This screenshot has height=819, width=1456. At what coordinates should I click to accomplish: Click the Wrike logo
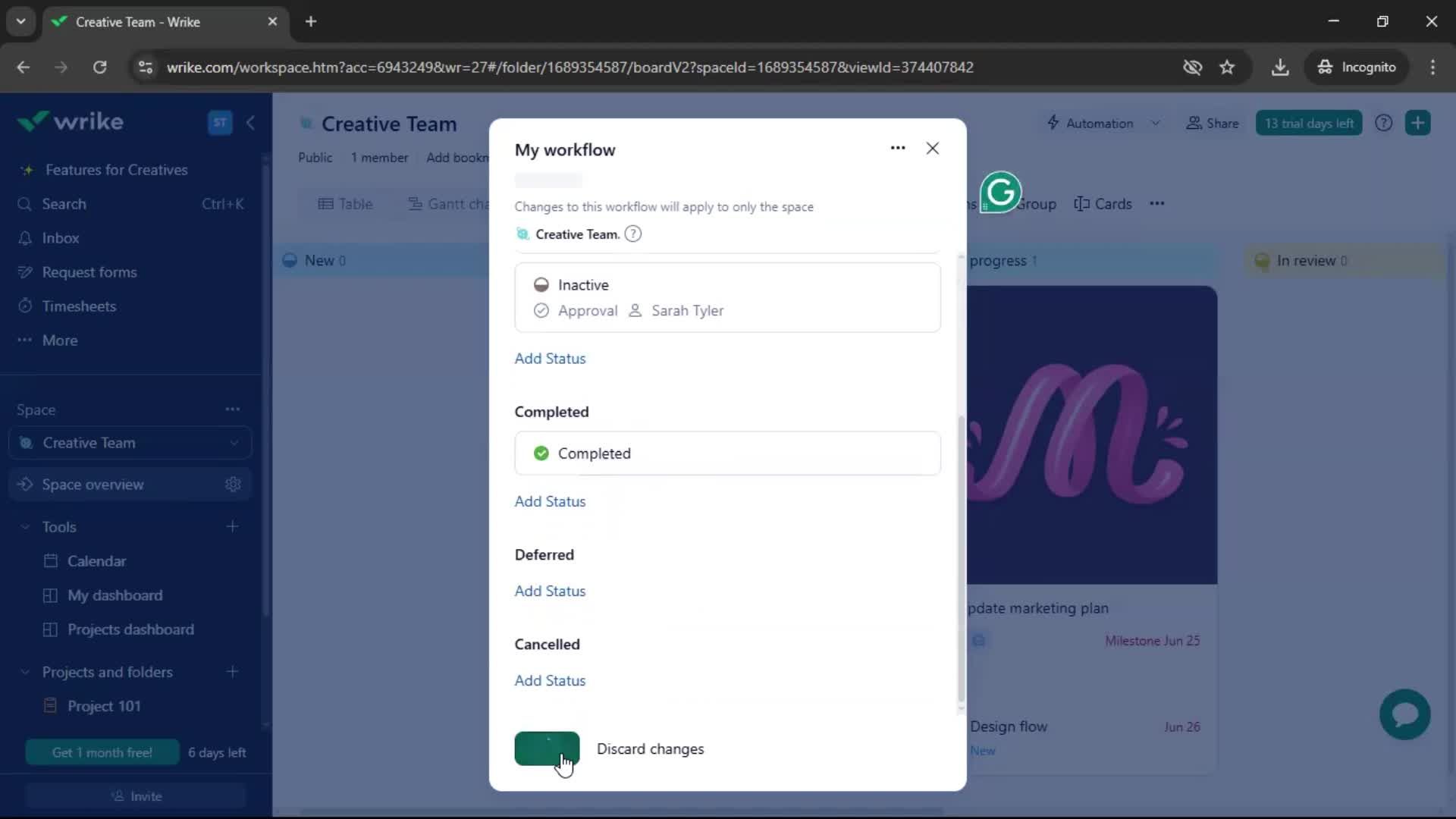pos(71,121)
